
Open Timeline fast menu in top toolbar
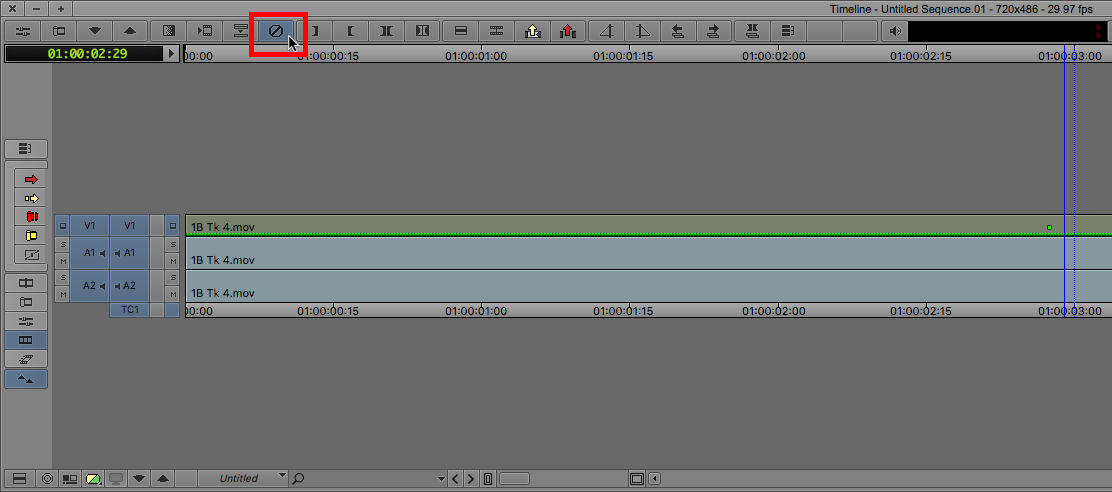coord(787,31)
